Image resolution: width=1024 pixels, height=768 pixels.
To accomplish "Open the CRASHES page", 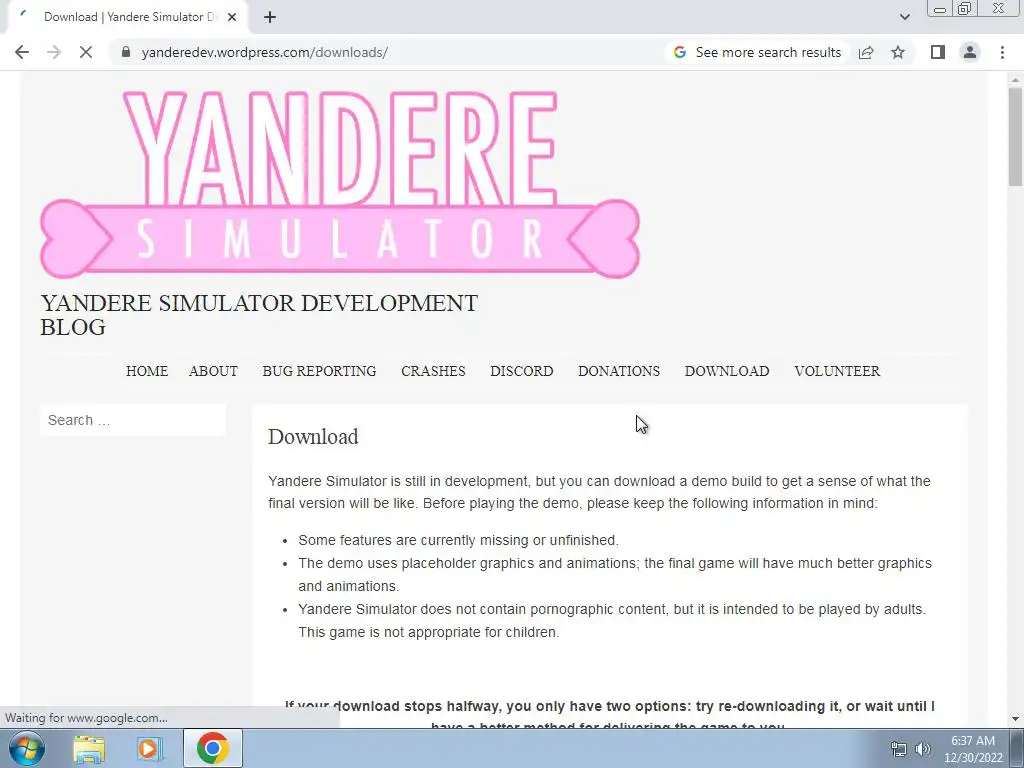I will click(x=433, y=371).
